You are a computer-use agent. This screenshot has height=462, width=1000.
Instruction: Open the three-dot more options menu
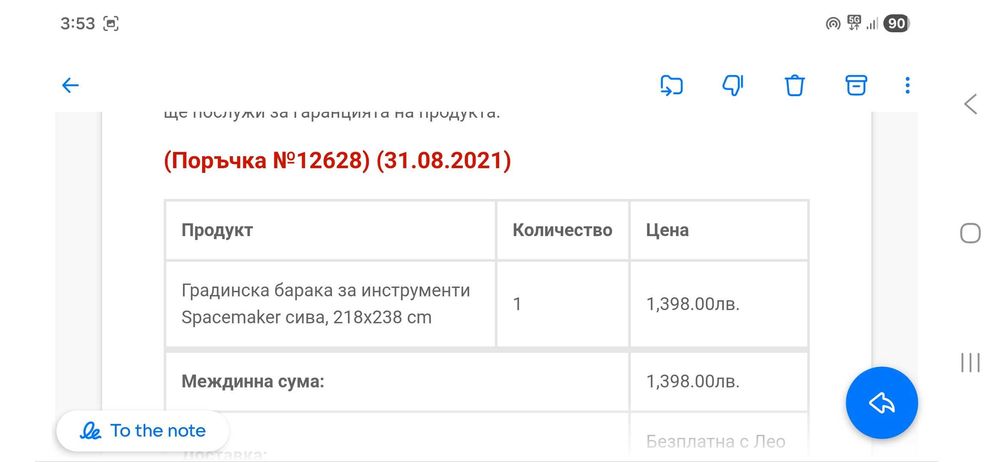click(907, 86)
